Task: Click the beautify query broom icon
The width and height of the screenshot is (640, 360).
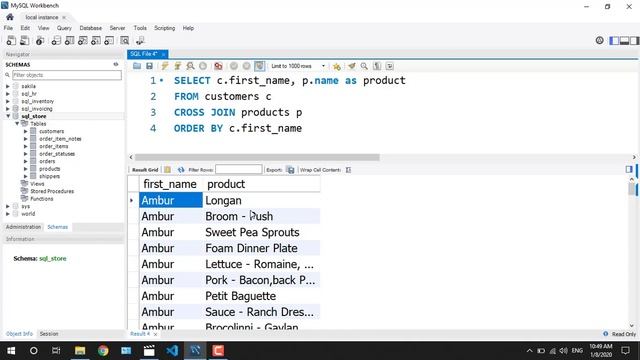Action: tap(351, 66)
